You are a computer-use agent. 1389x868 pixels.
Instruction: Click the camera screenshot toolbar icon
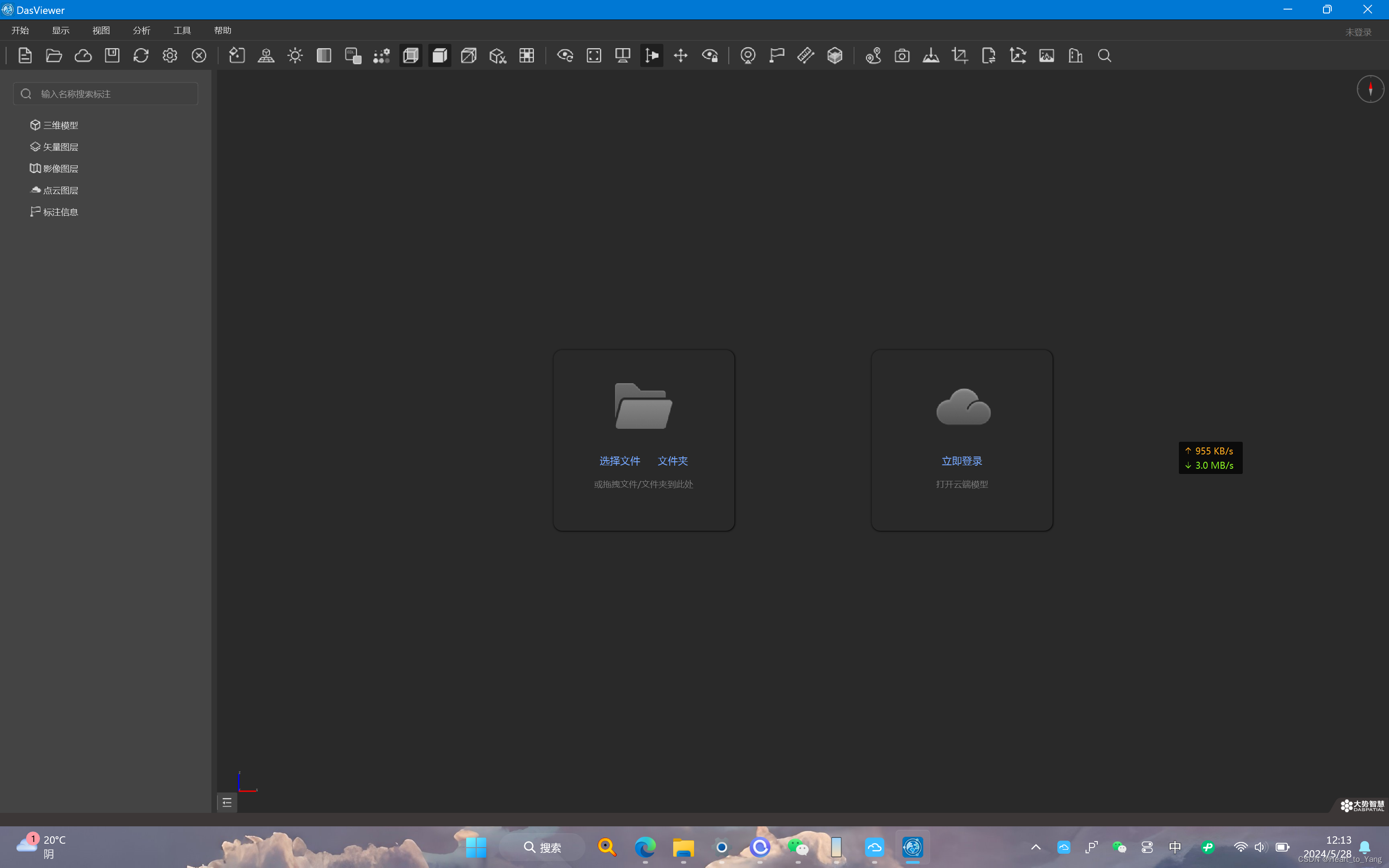[902, 56]
